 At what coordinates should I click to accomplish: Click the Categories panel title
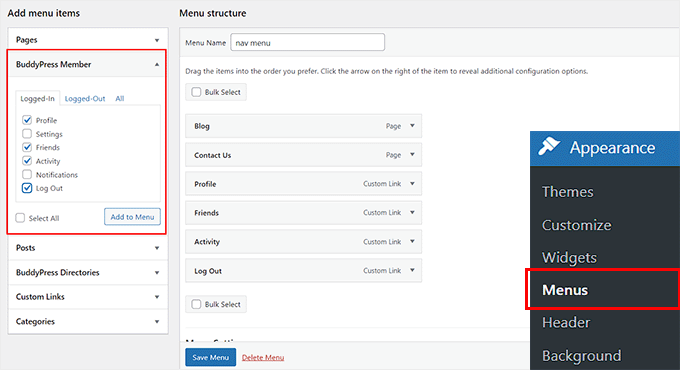[35, 321]
